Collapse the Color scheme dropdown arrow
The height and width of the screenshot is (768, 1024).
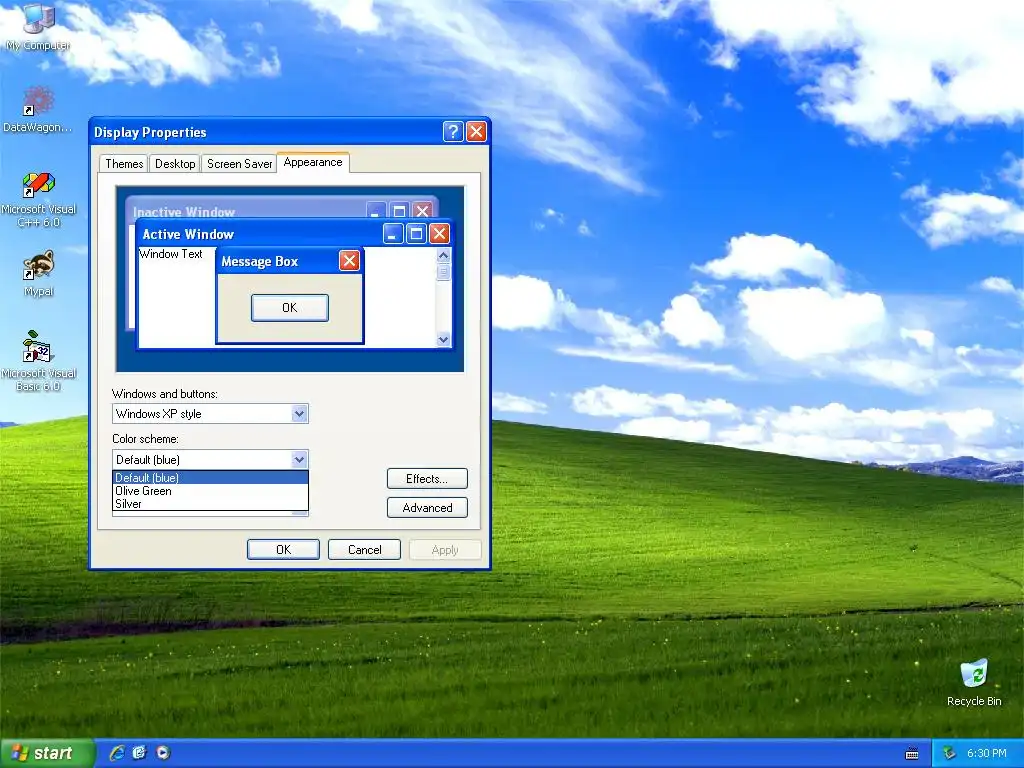click(x=299, y=460)
